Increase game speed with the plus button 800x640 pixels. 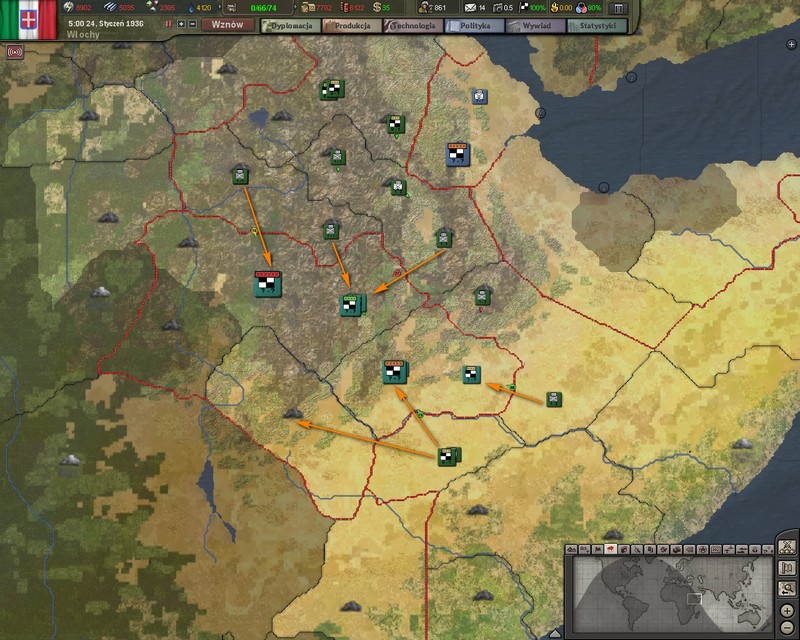[x=181, y=24]
